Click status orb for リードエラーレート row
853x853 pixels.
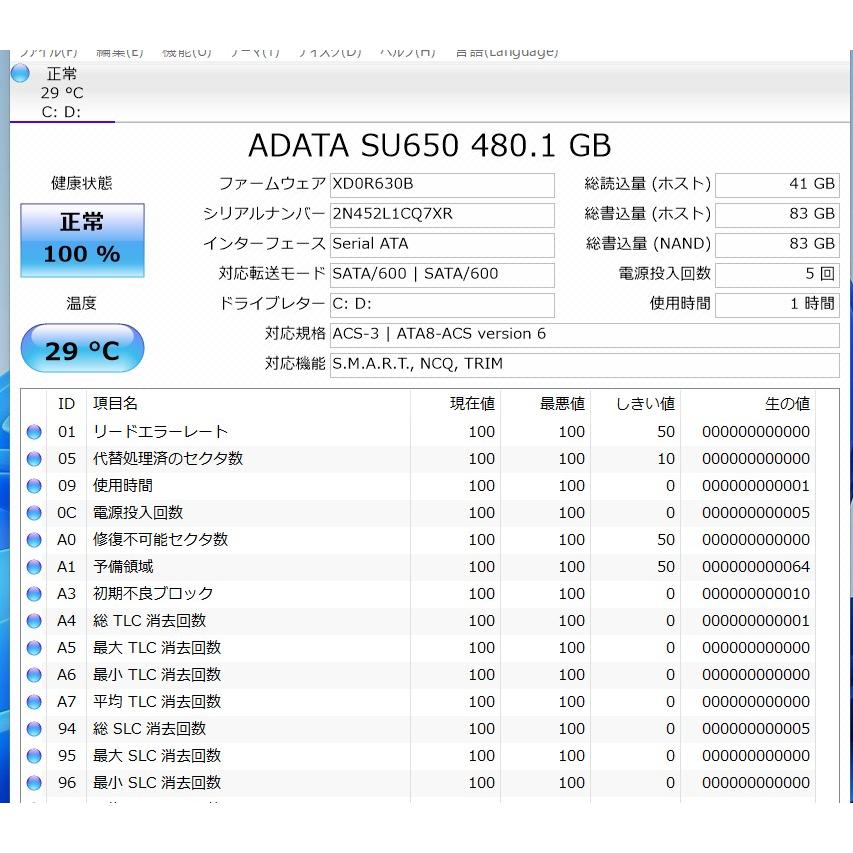coord(34,432)
